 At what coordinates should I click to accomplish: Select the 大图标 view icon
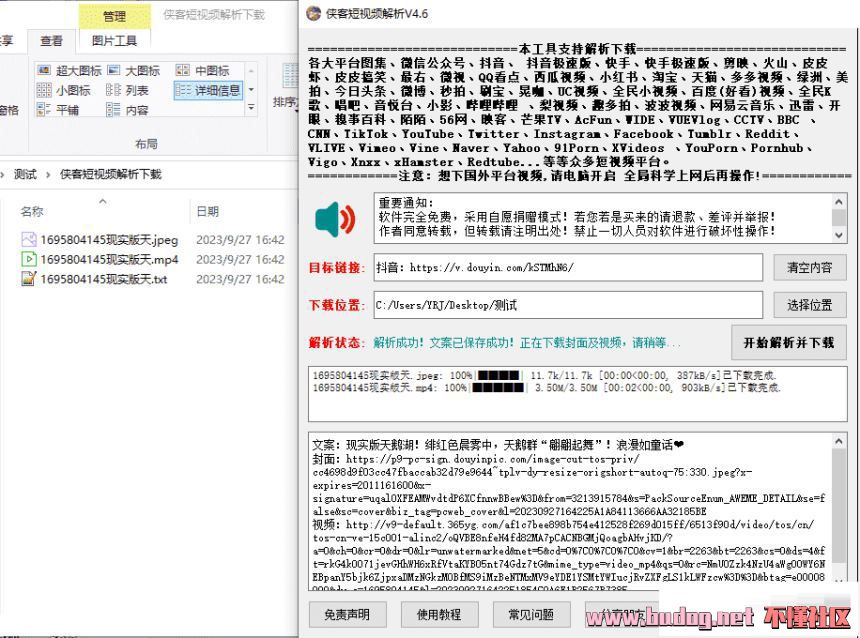[x=114, y=70]
